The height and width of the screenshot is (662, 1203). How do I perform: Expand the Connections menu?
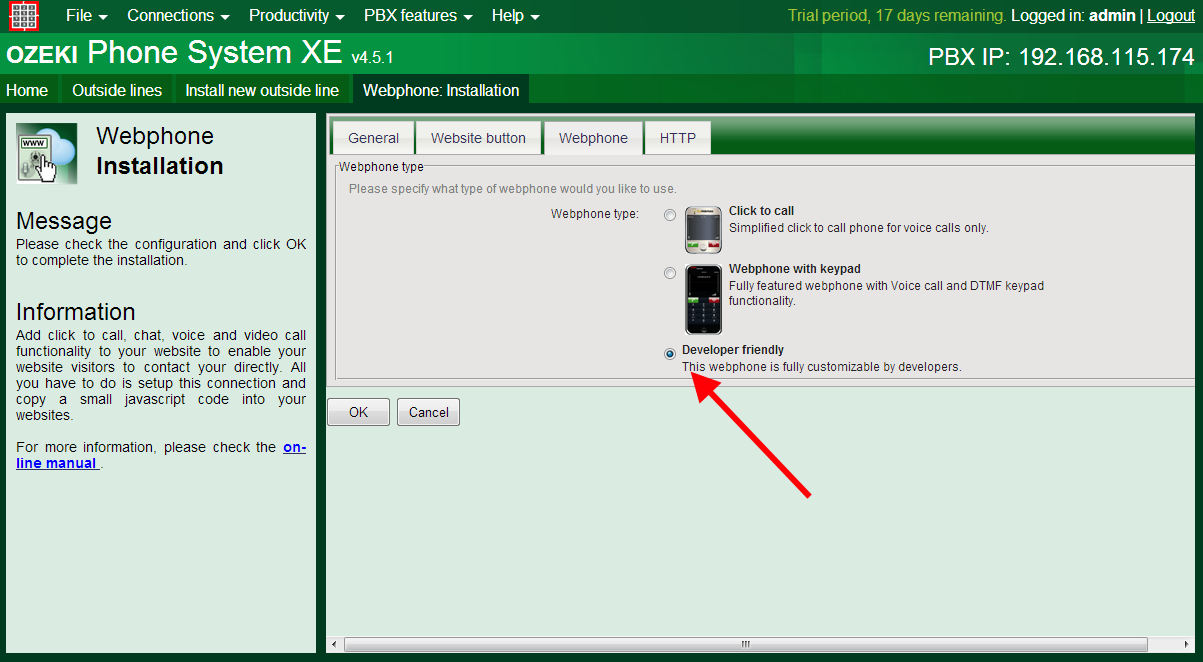click(178, 16)
